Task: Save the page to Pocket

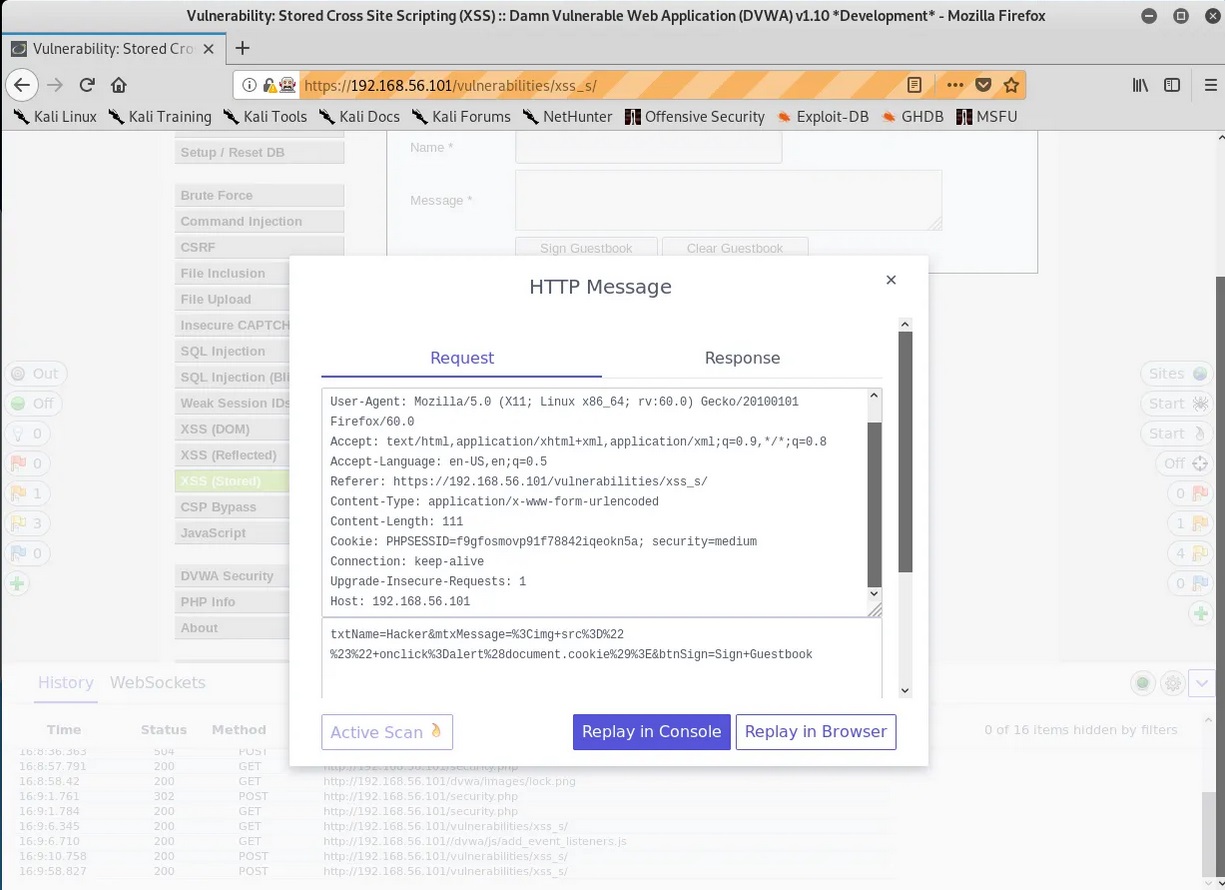Action: [x=983, y=85]
